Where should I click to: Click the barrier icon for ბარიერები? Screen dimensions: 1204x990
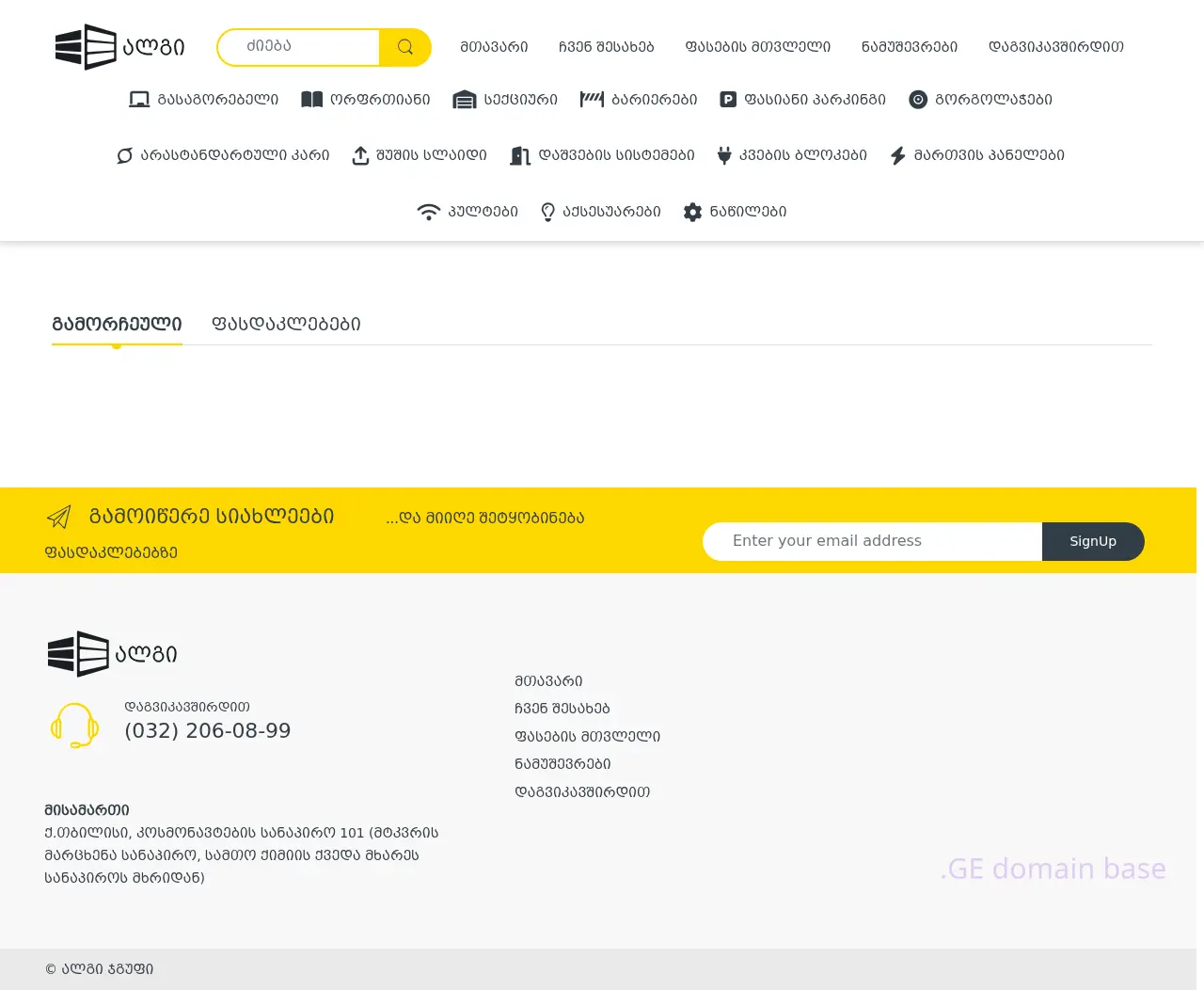[x=592, y=100]
